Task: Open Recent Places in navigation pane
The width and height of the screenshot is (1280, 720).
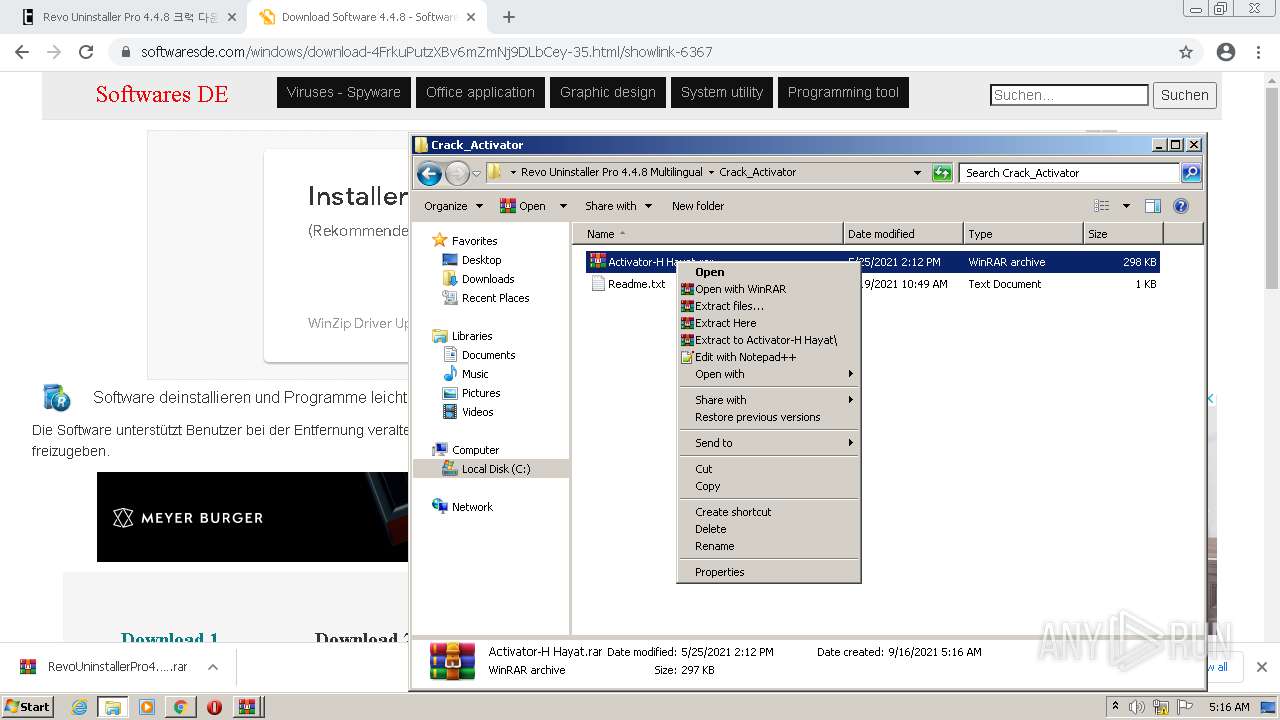Action: 495,298
